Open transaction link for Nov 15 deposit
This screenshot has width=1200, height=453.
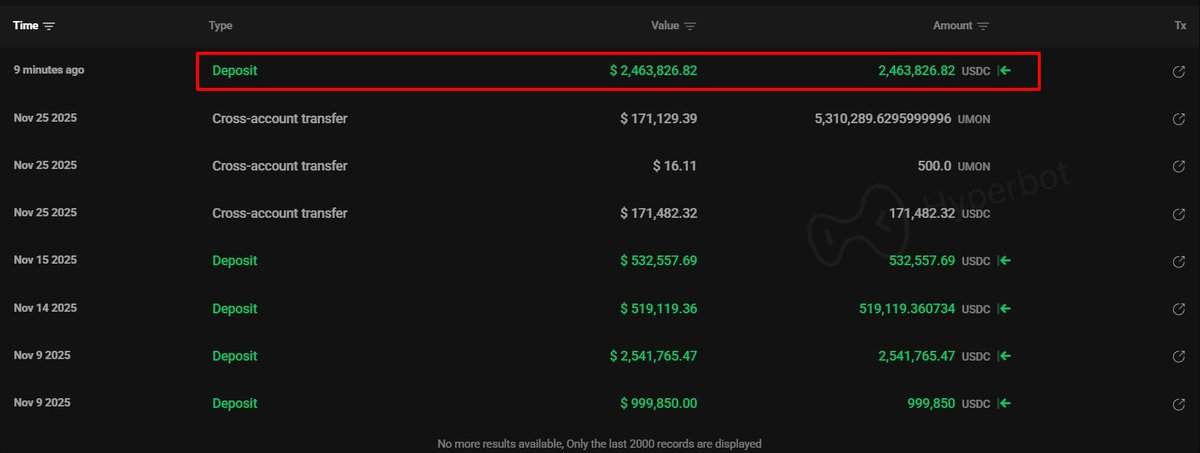[x=1178, y=261]
